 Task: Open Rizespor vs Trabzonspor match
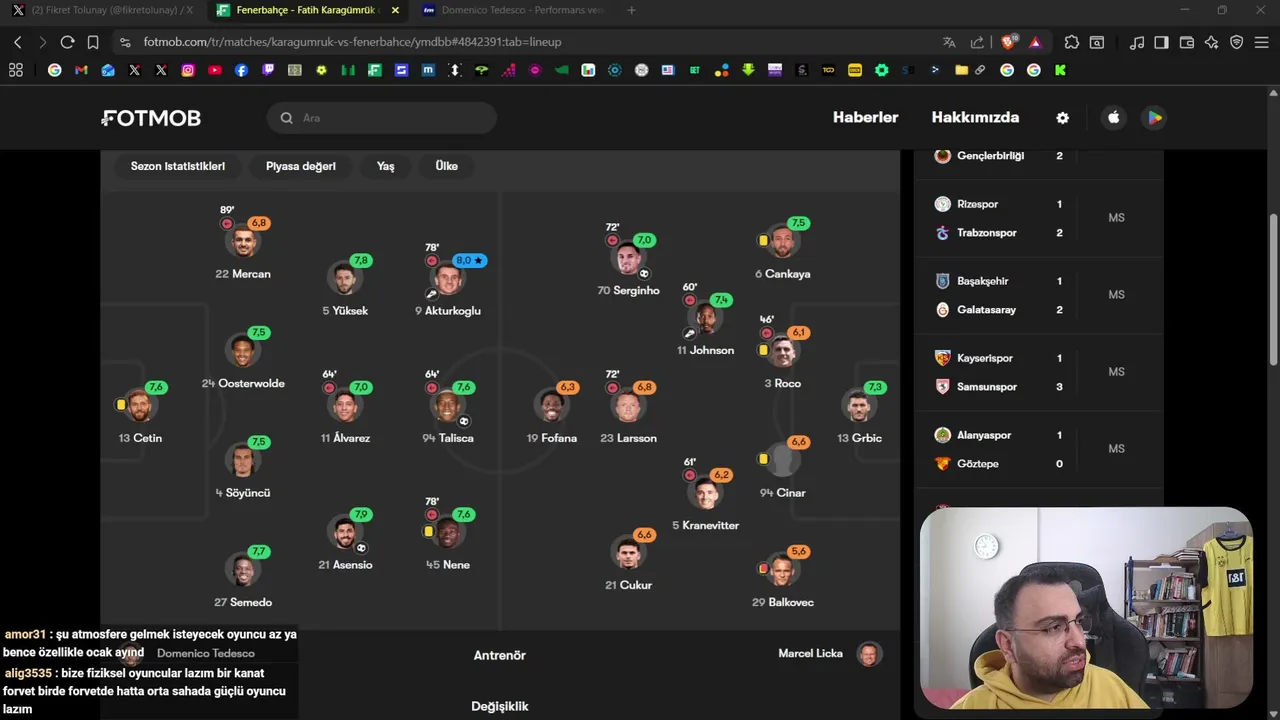click(x=1039, y=218)
